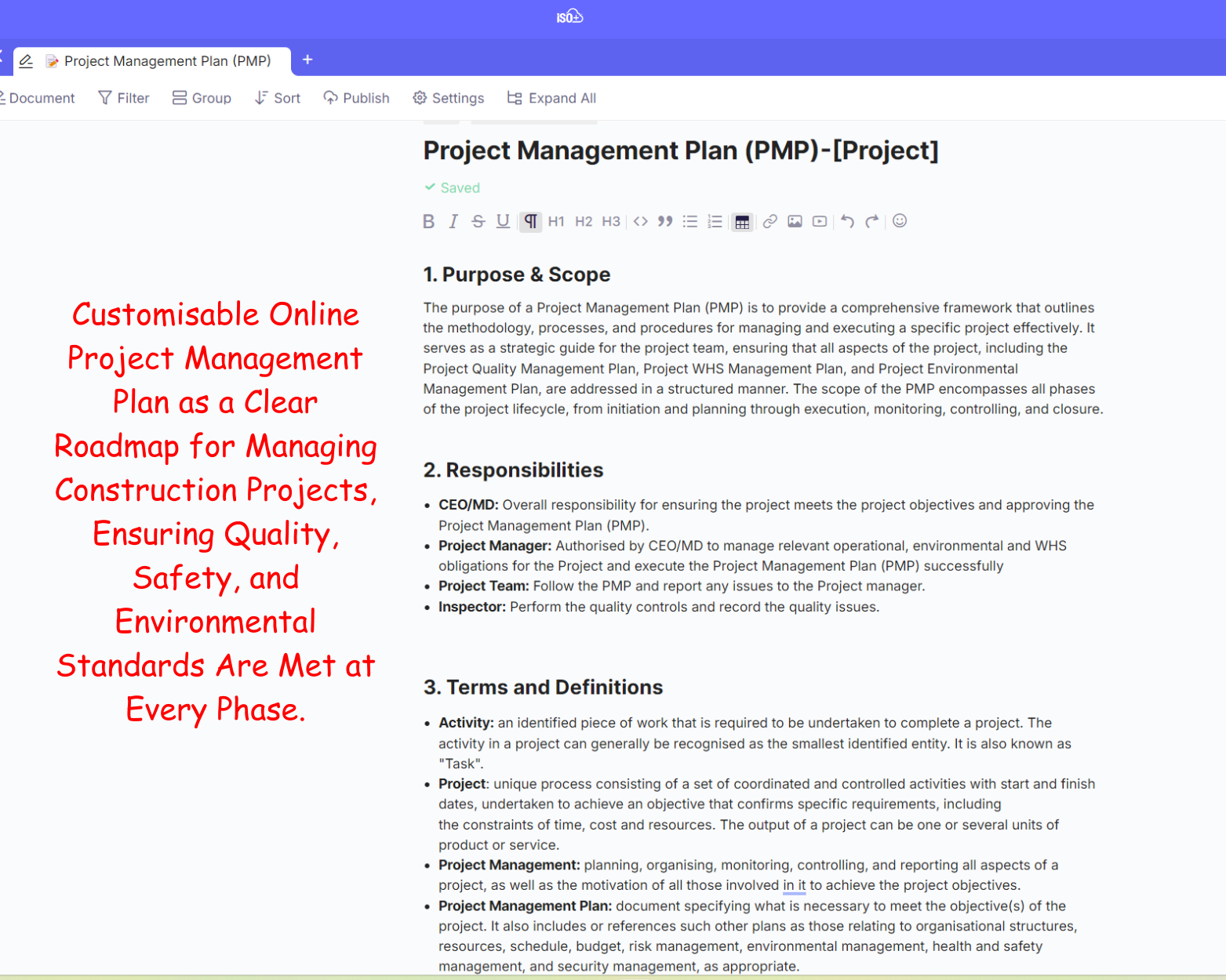Click the Publish button
The image size is (1226, 980).
coord(356,98)
